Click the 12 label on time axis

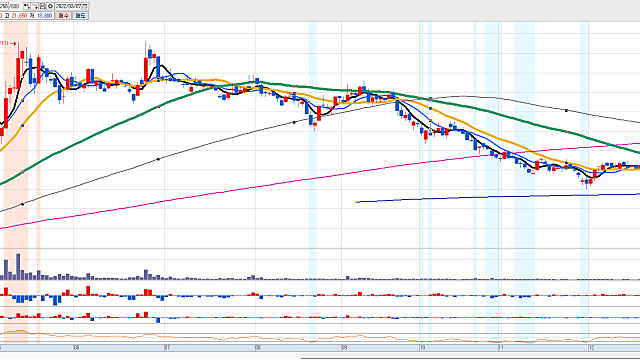coord(591,348)
